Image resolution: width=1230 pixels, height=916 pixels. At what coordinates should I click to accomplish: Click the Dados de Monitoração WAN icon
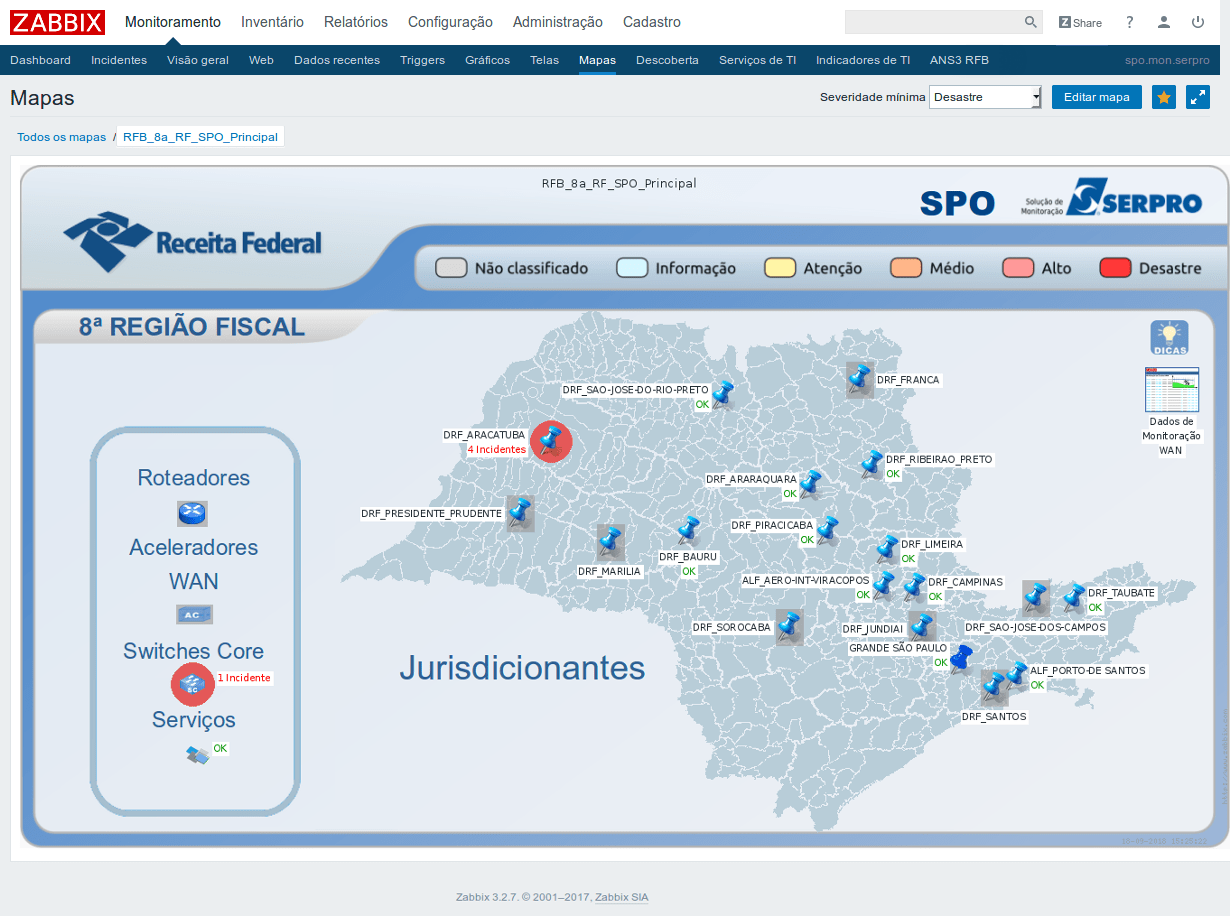tap(1171, 388)
